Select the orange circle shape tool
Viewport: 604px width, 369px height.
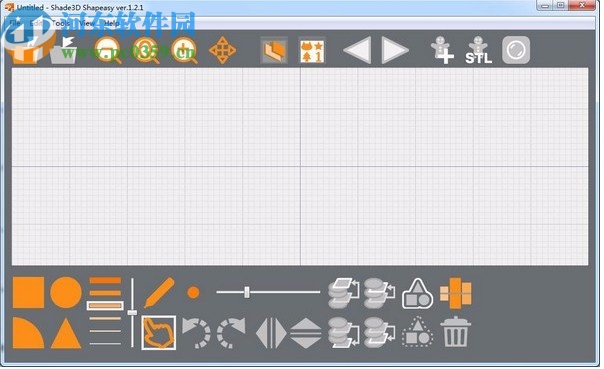click(x=66, y=292)
